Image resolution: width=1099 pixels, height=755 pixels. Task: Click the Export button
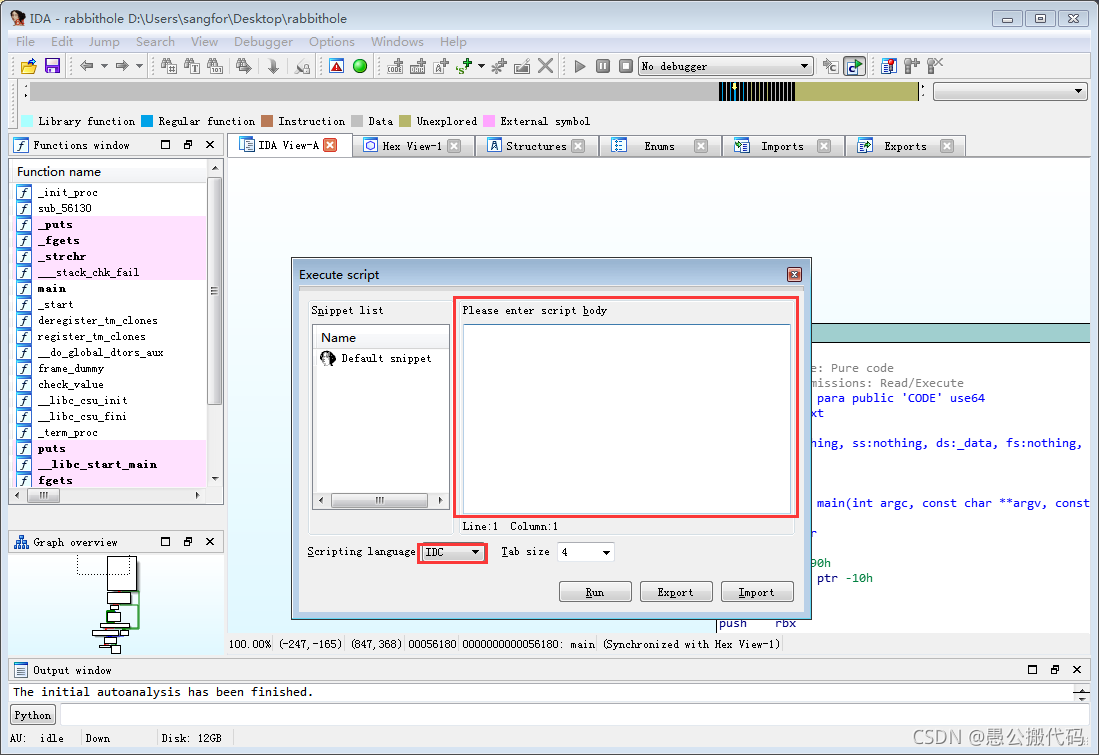[676, 592]
